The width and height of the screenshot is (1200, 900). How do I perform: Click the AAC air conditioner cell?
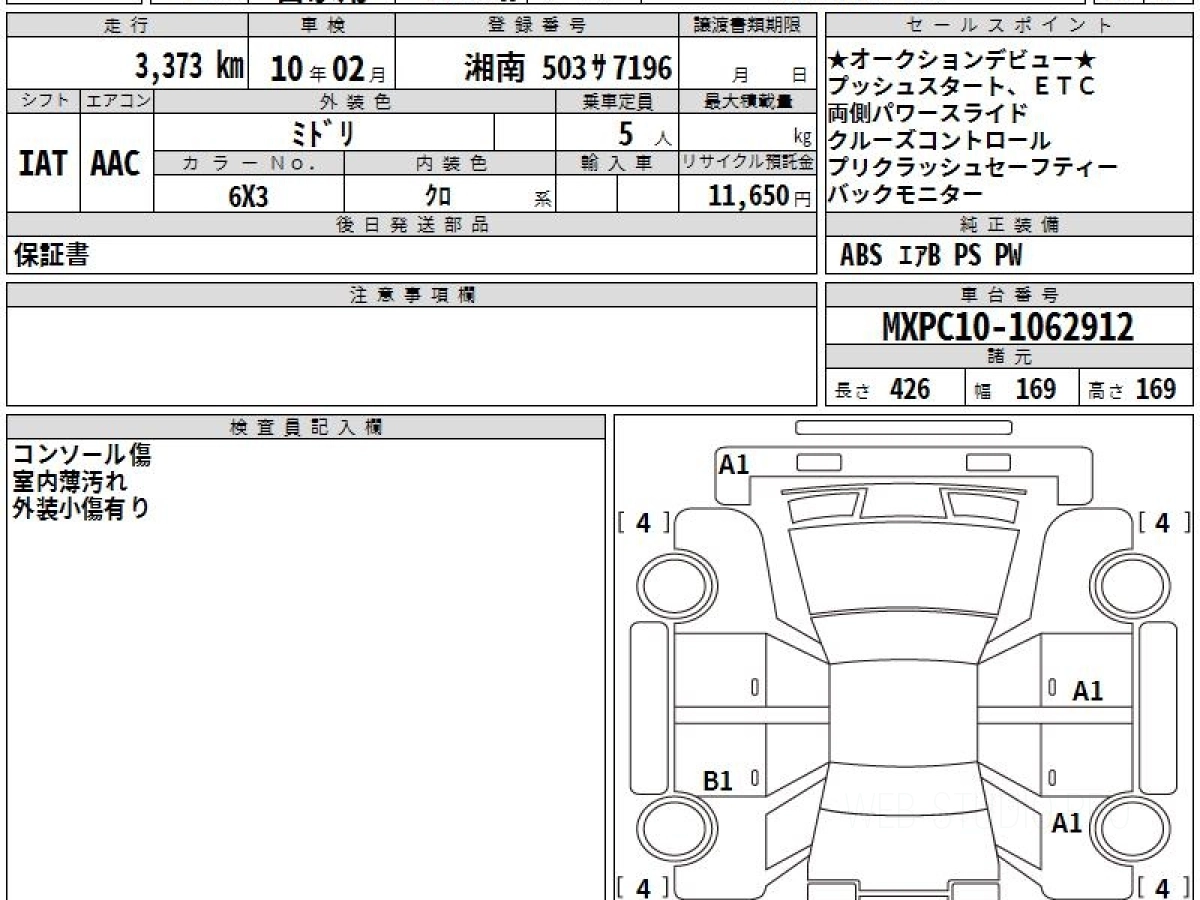click(x=116, y=163)
